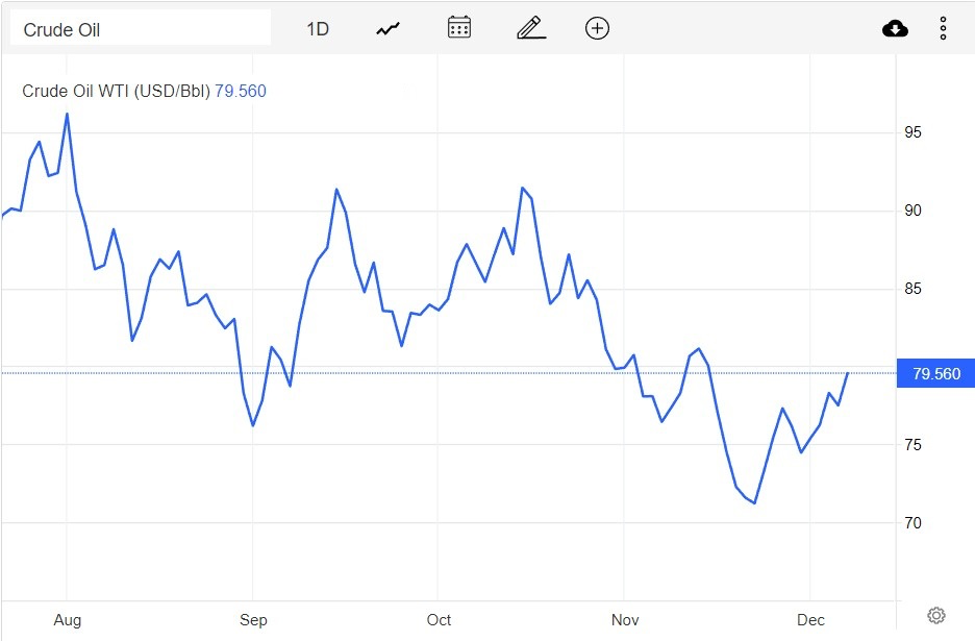
Task: Click the 85 price axis label
Action: 913,289
